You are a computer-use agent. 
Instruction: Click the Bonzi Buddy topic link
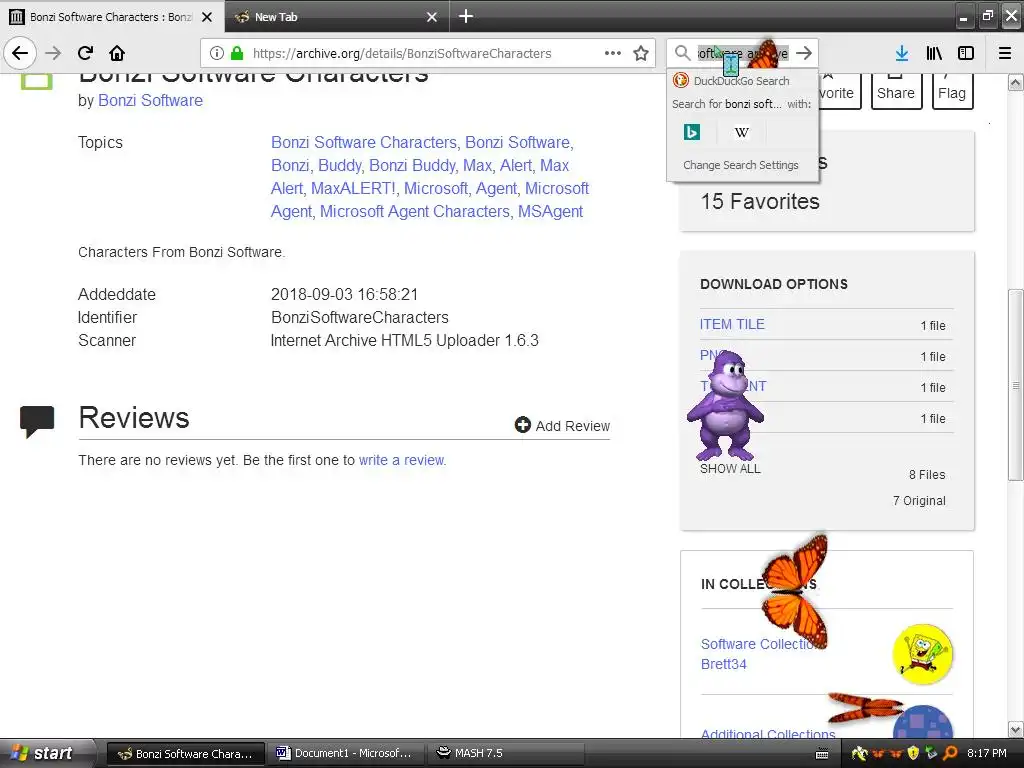[413, 165]
